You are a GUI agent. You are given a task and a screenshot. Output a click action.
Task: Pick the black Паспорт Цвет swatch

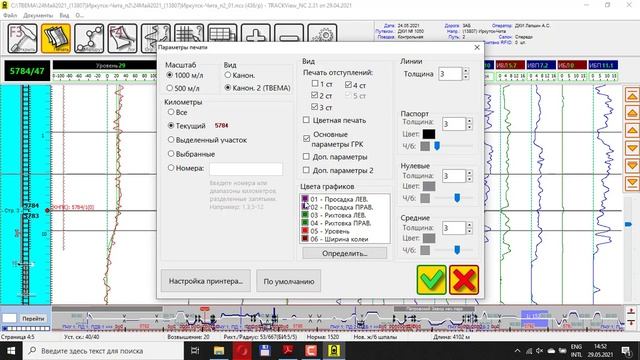pos(429,134)
